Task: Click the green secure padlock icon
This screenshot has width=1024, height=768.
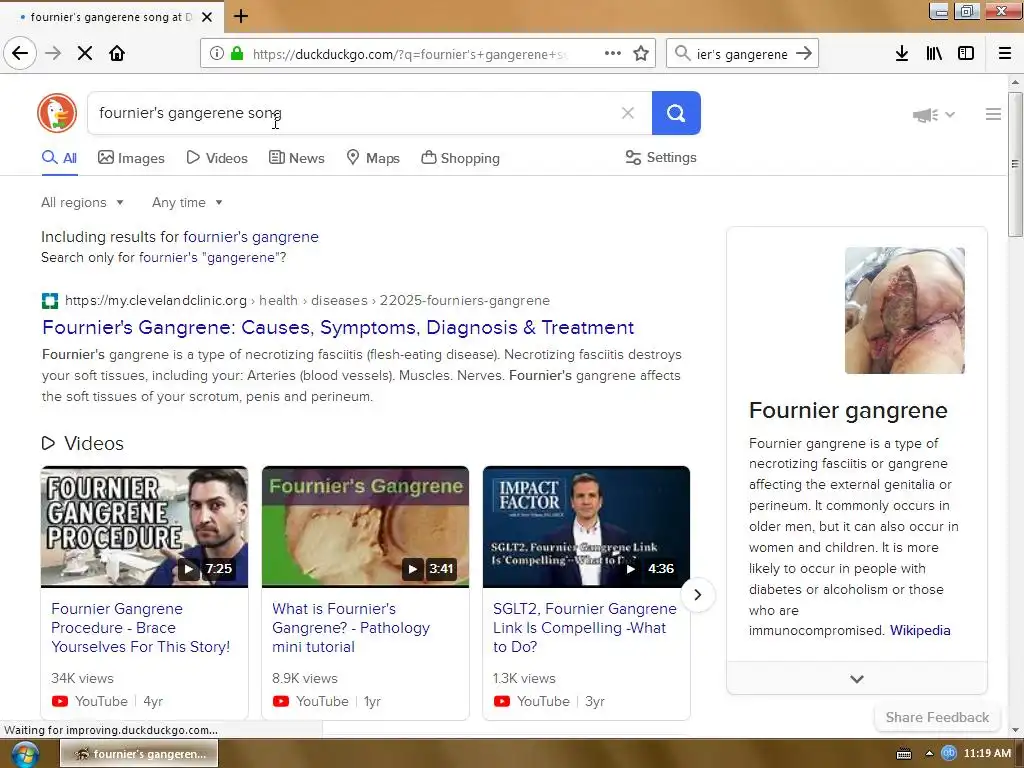Action: pyautogui.click(x=236, y=54)
